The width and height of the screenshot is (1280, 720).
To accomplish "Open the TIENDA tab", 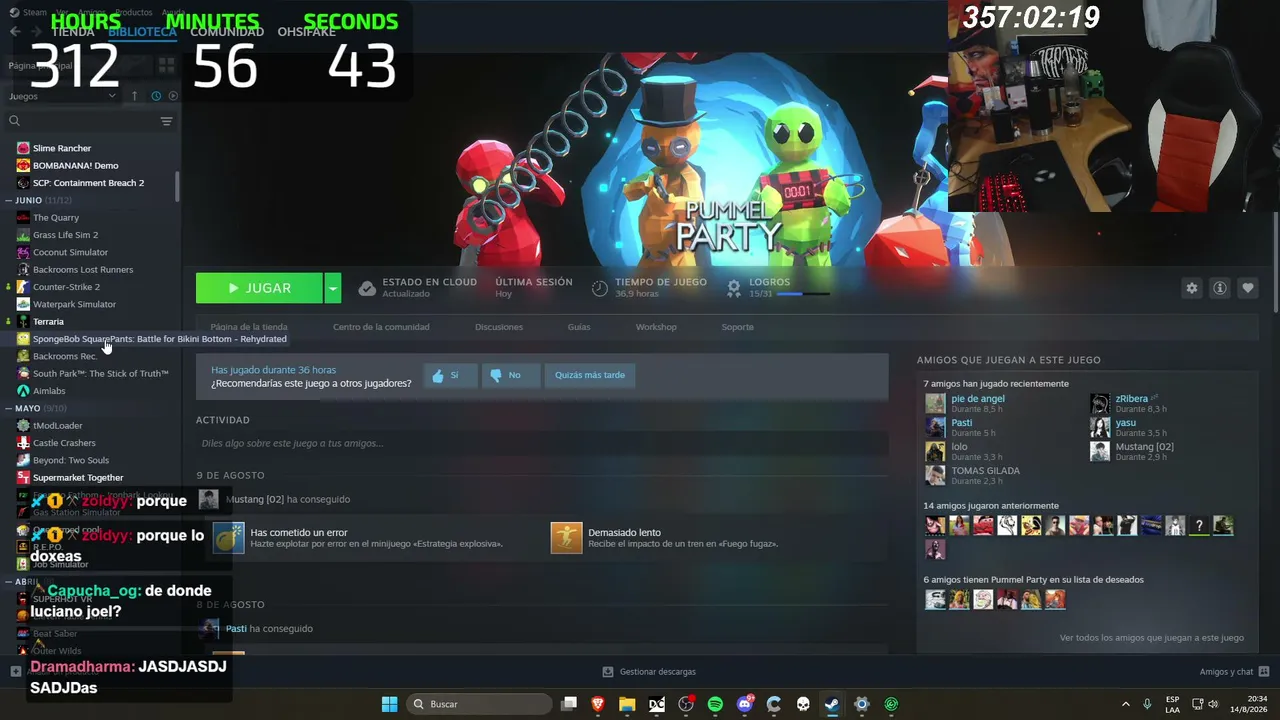I will 72,32.
